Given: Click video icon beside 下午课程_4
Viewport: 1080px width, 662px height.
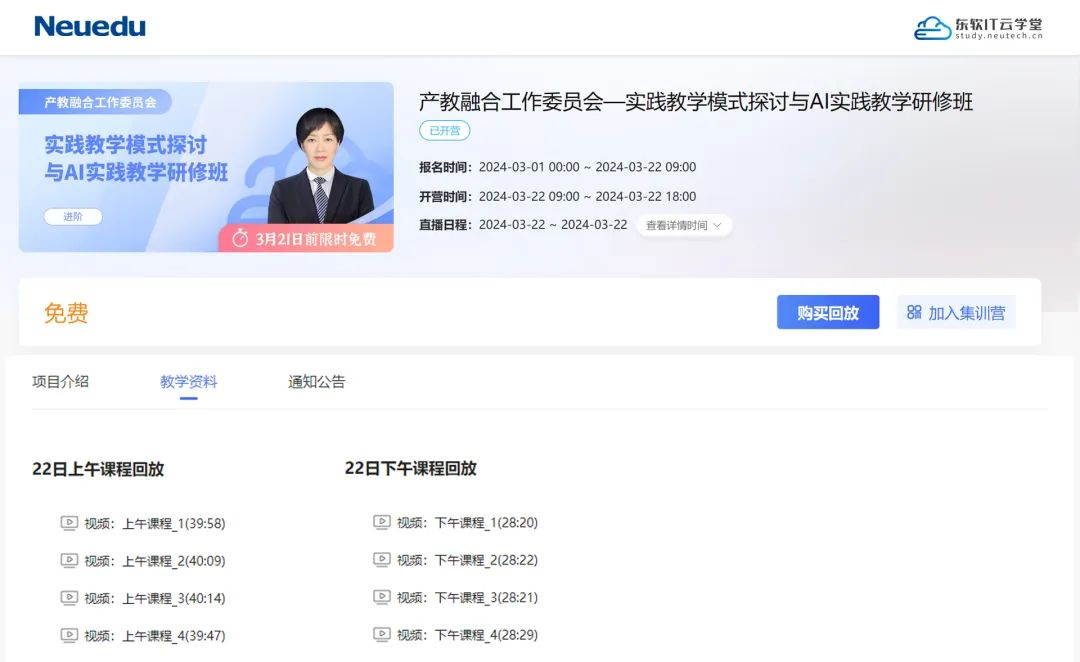Looking at the screenshot, I should pos(381,635).
